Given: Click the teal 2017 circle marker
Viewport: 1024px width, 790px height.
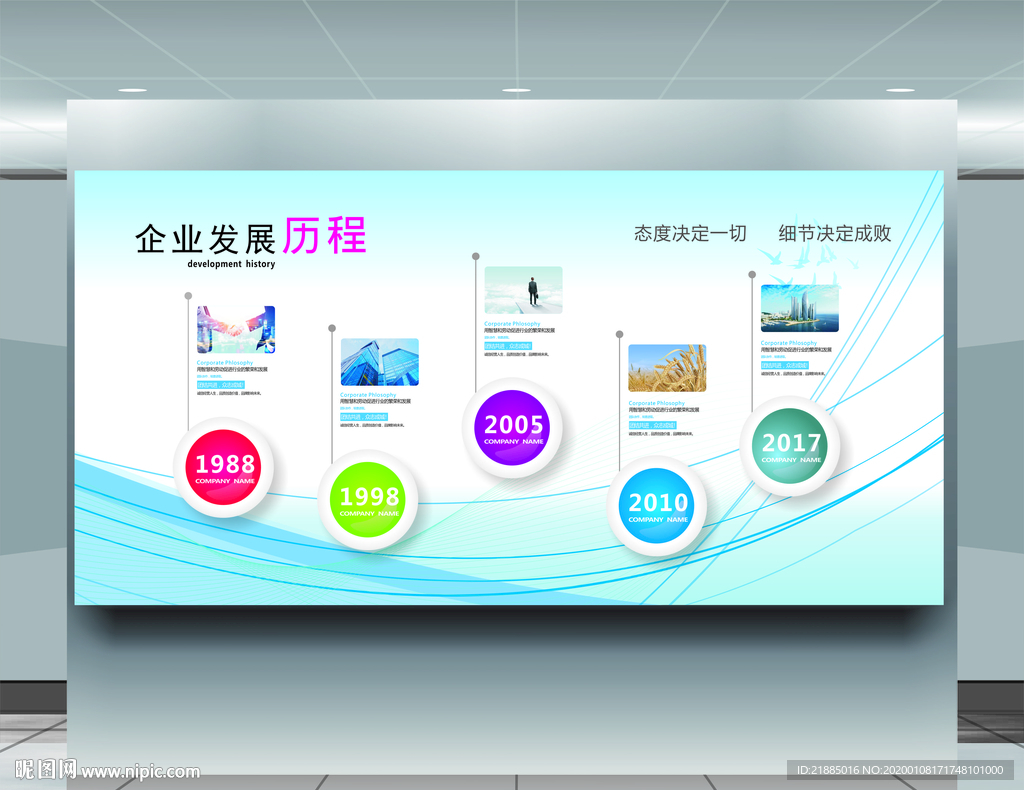Looking at the screenshot, I should [x=790, y=446].
